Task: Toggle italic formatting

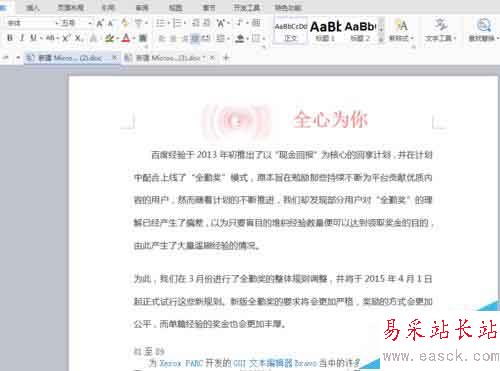Action: click(22, 38)
